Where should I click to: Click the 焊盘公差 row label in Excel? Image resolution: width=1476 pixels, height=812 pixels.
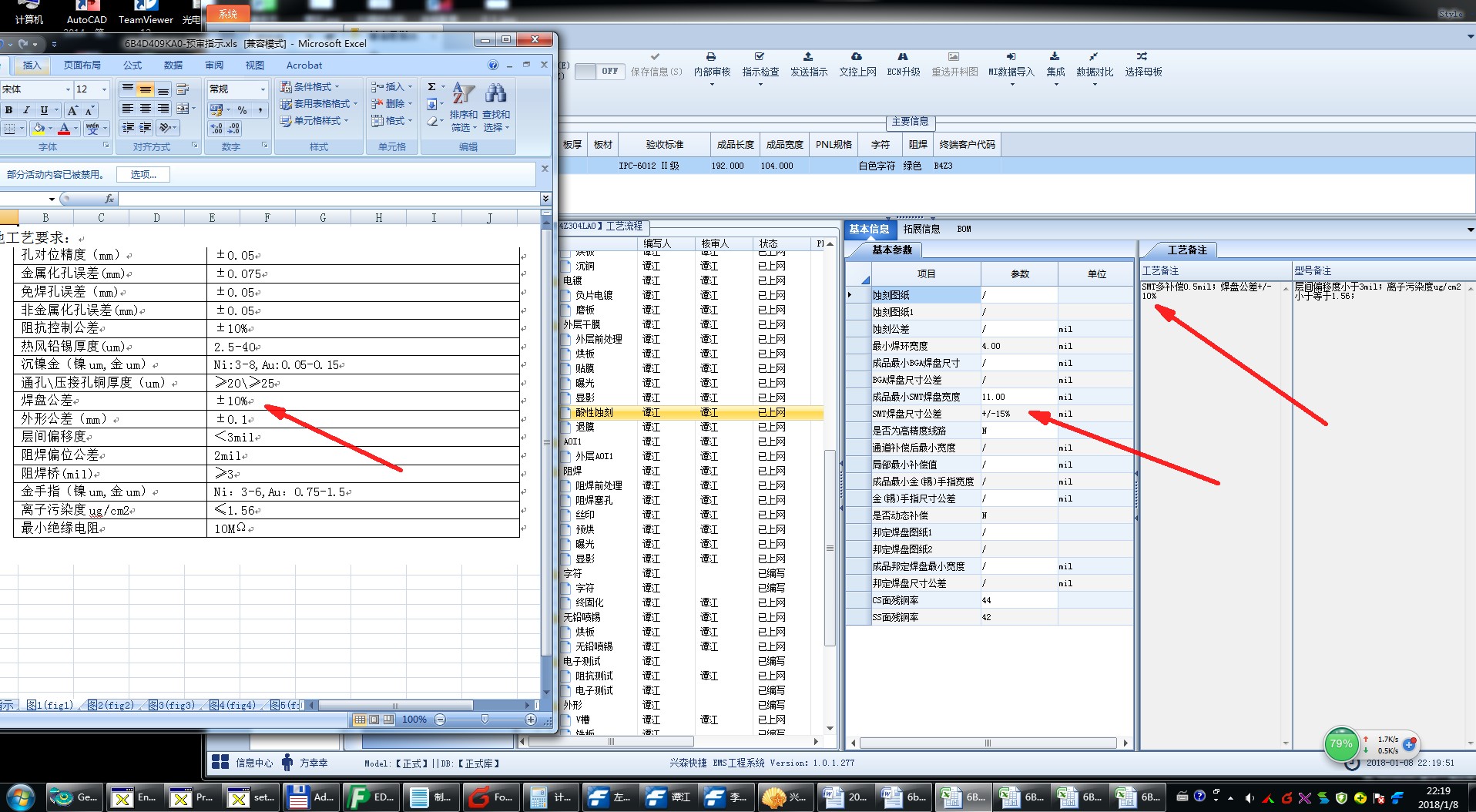[47, 401]
